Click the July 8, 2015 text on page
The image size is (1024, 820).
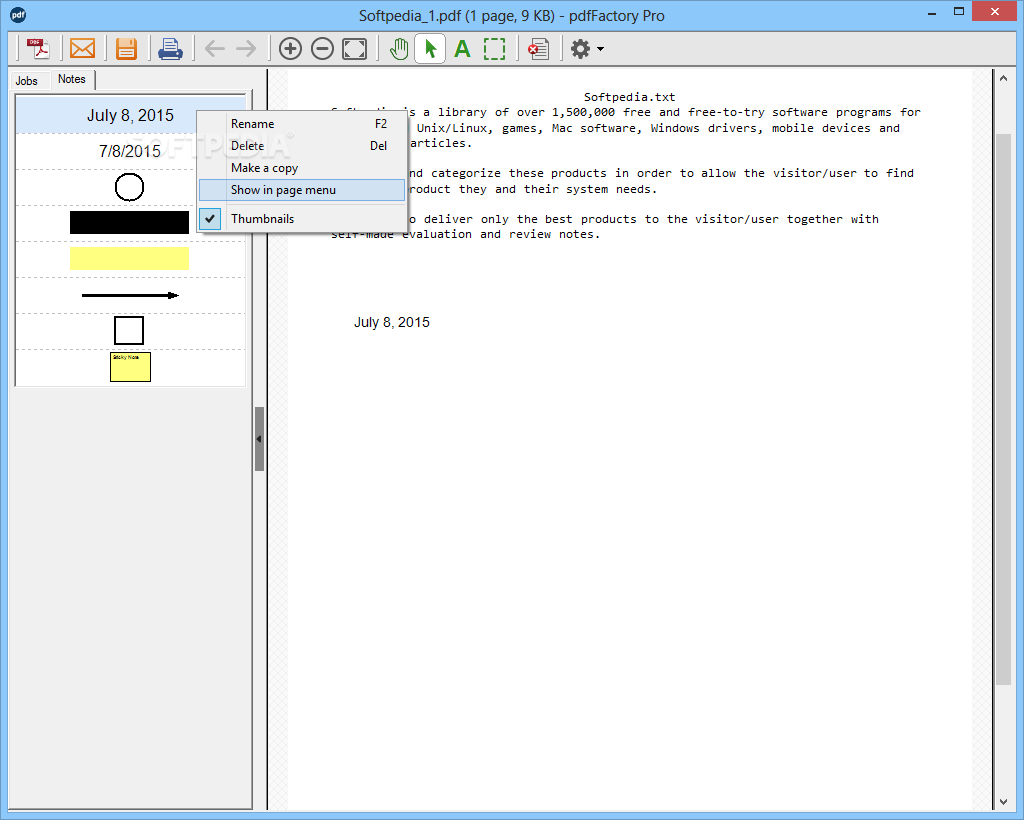[392, 323]
